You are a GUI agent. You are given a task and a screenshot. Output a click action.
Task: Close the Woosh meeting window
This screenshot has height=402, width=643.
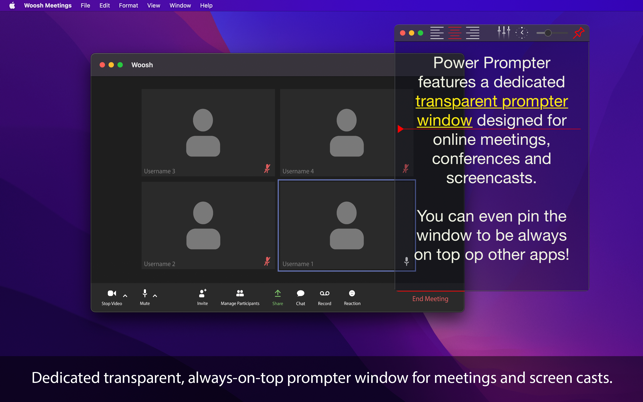[102, 65]
